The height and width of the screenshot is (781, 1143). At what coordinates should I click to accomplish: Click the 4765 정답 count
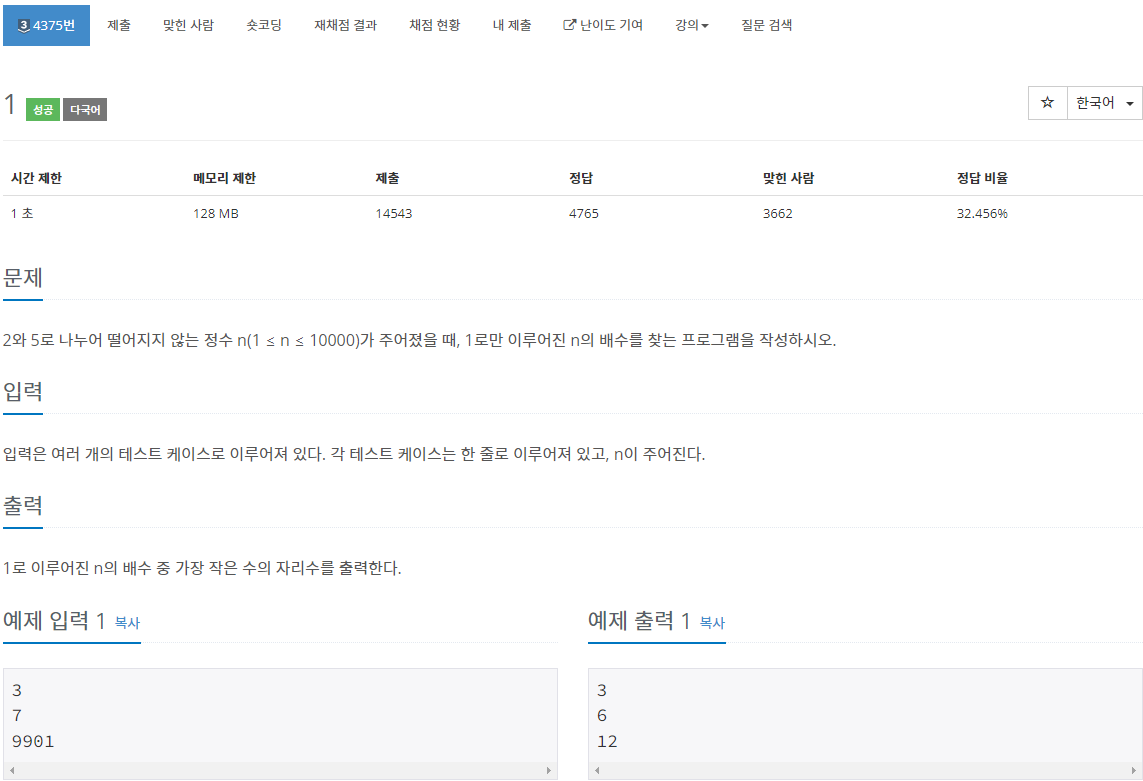point(584,214)
